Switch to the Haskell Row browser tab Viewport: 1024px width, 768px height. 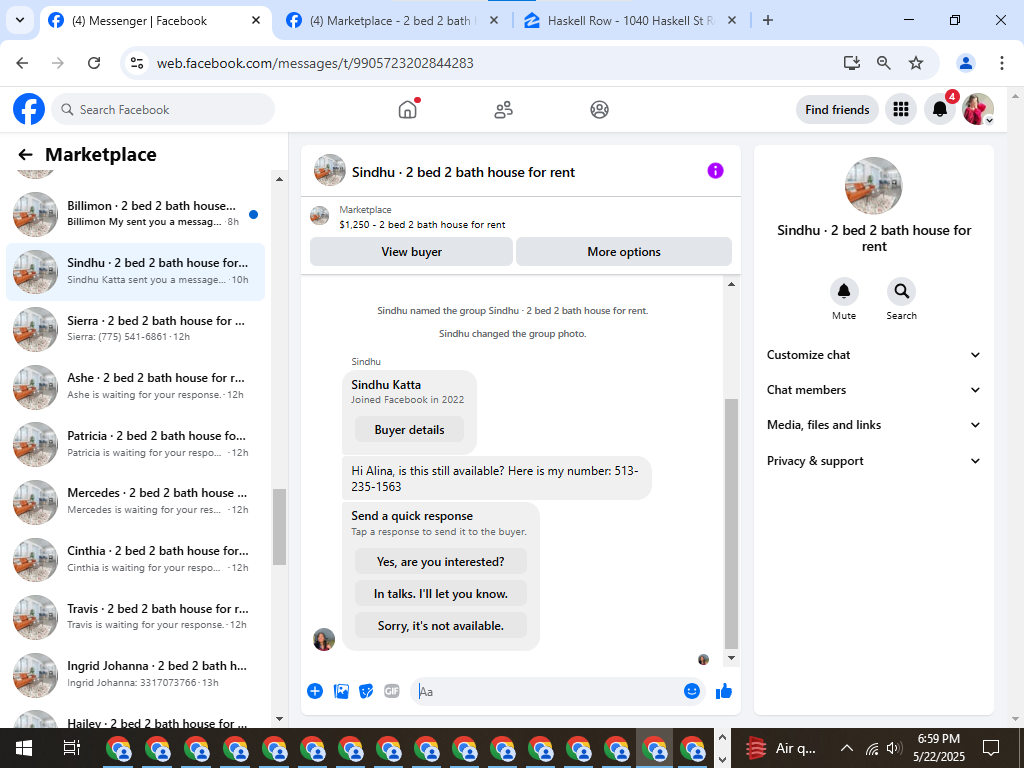coord(630,21)
